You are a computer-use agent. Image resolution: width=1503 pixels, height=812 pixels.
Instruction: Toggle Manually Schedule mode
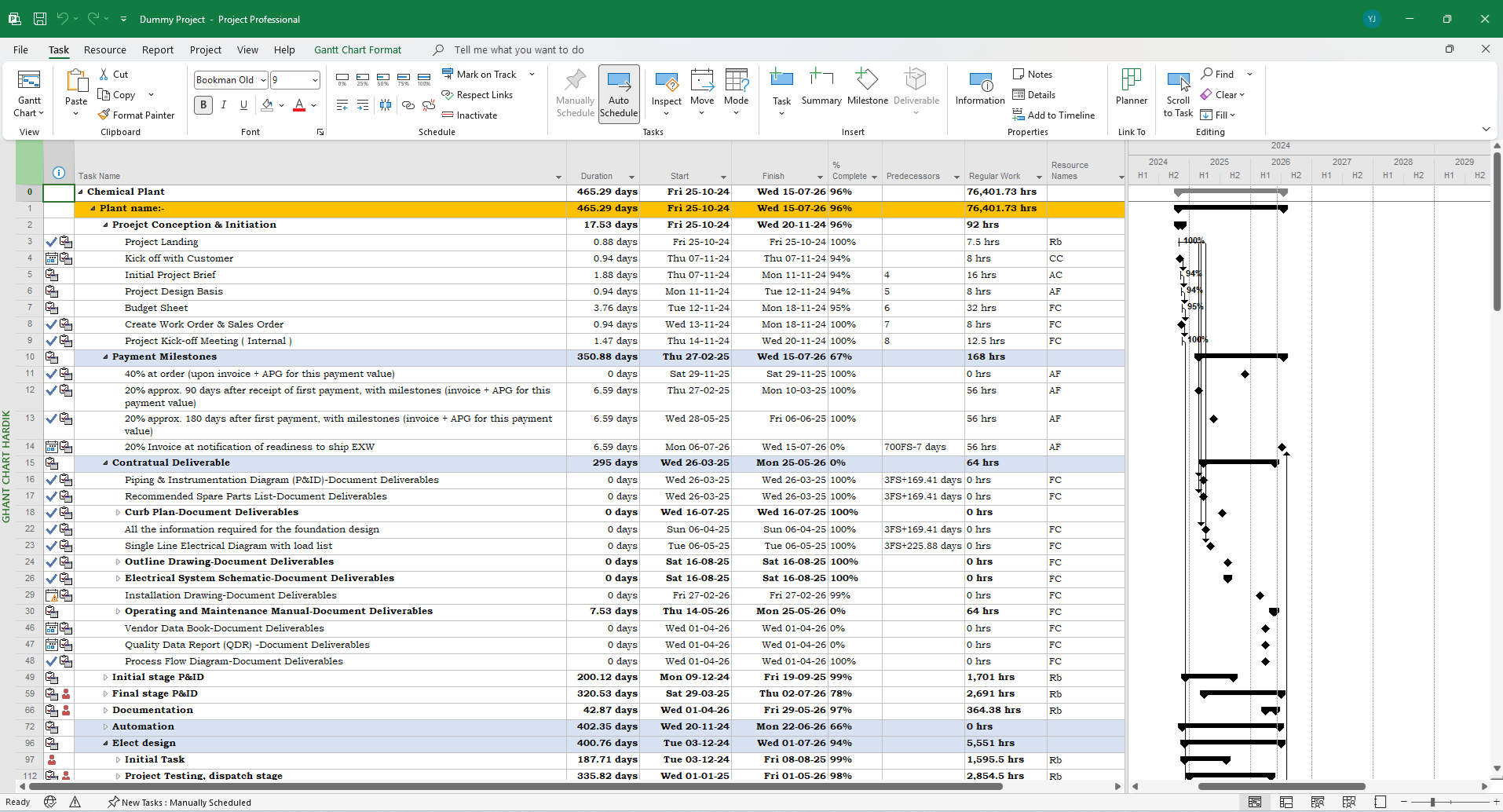tap(575, 93)
